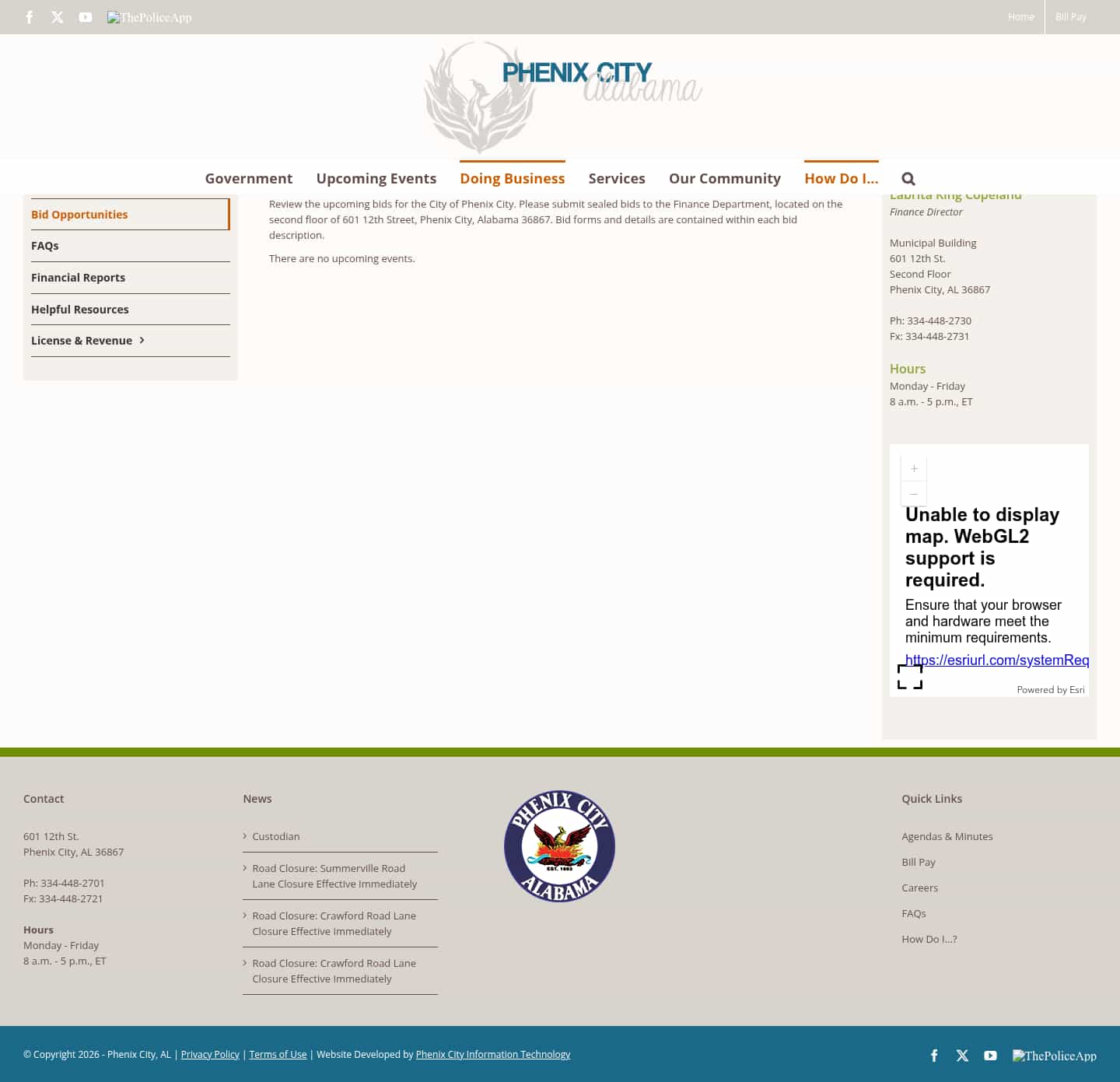Open the Facebook icon in top bar
Screen dimensions: 1120x1082
pyautogui.click(x=30, y=17)
